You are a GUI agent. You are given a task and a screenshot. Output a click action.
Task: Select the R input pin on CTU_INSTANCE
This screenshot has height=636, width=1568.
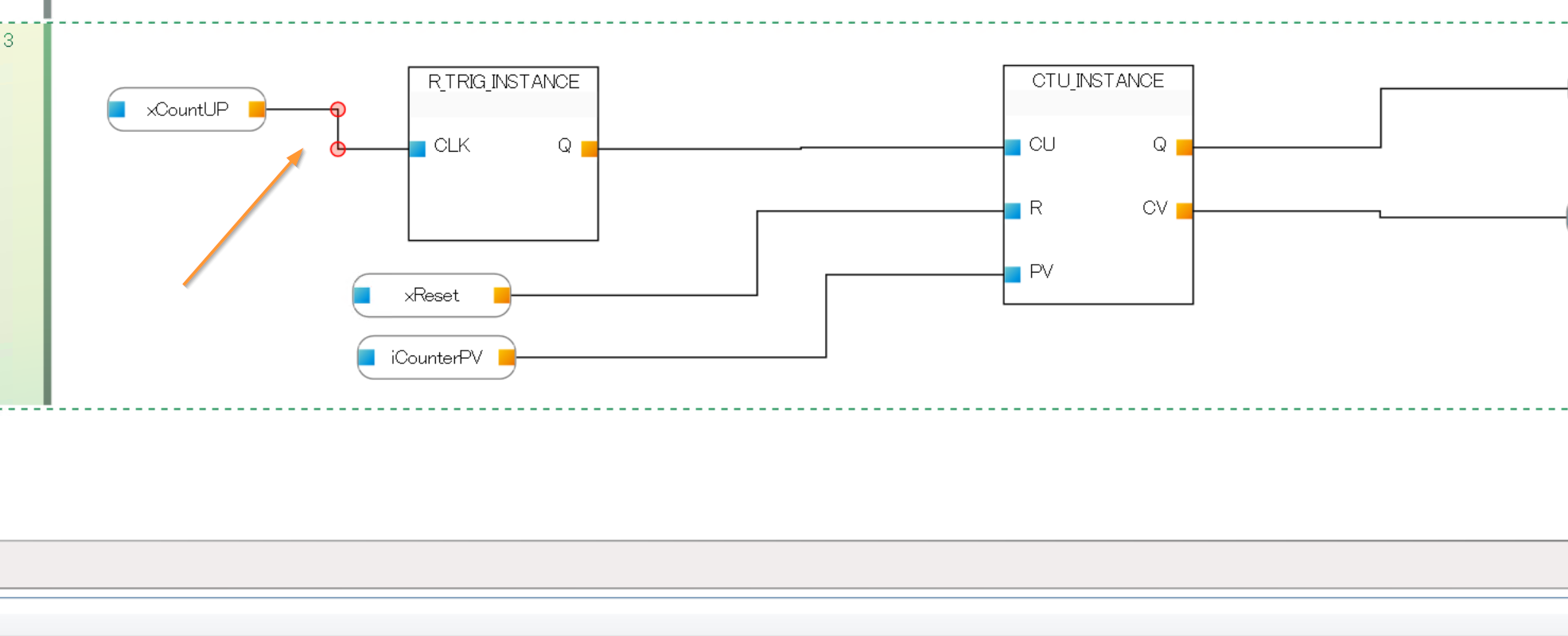[x=1013, y=211]
